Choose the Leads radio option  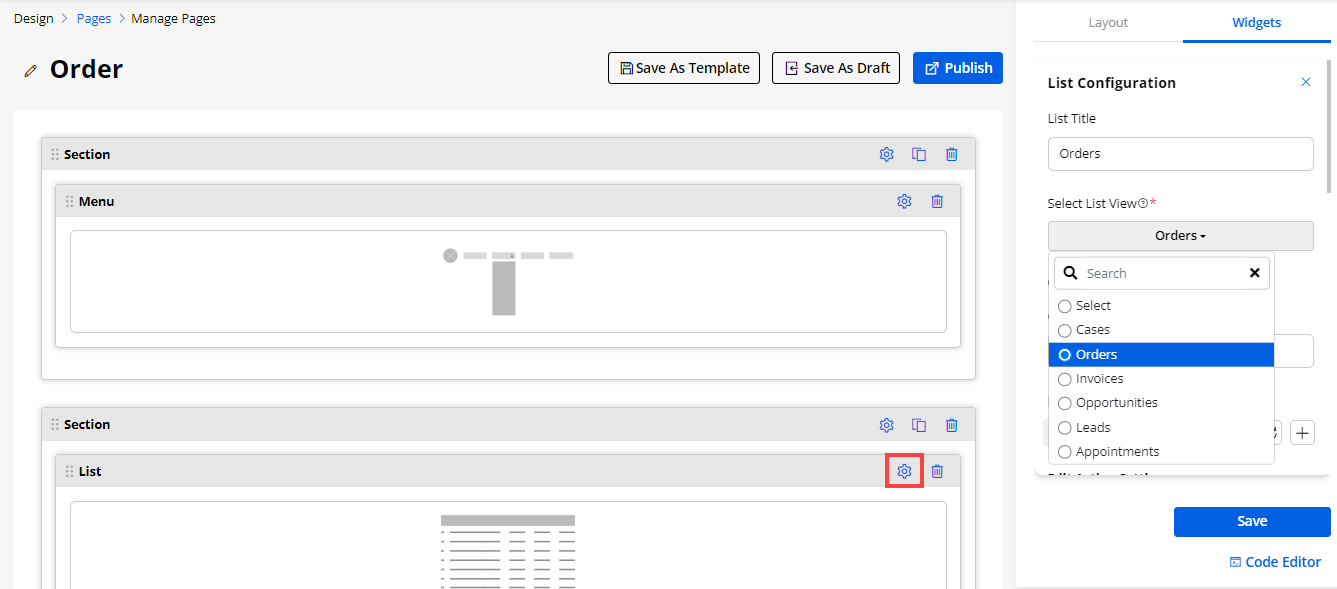pyautogui.click(x=1065, y=428)
